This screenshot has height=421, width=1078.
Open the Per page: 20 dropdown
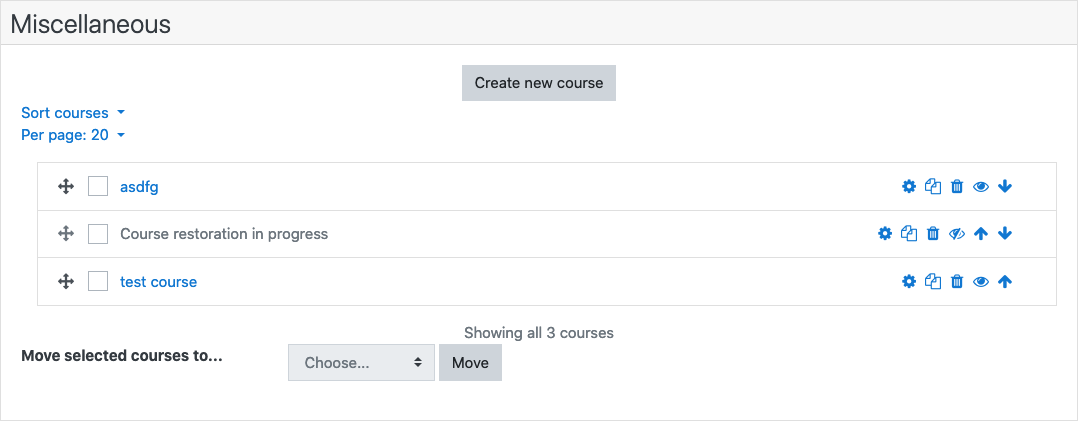[73, 135]
